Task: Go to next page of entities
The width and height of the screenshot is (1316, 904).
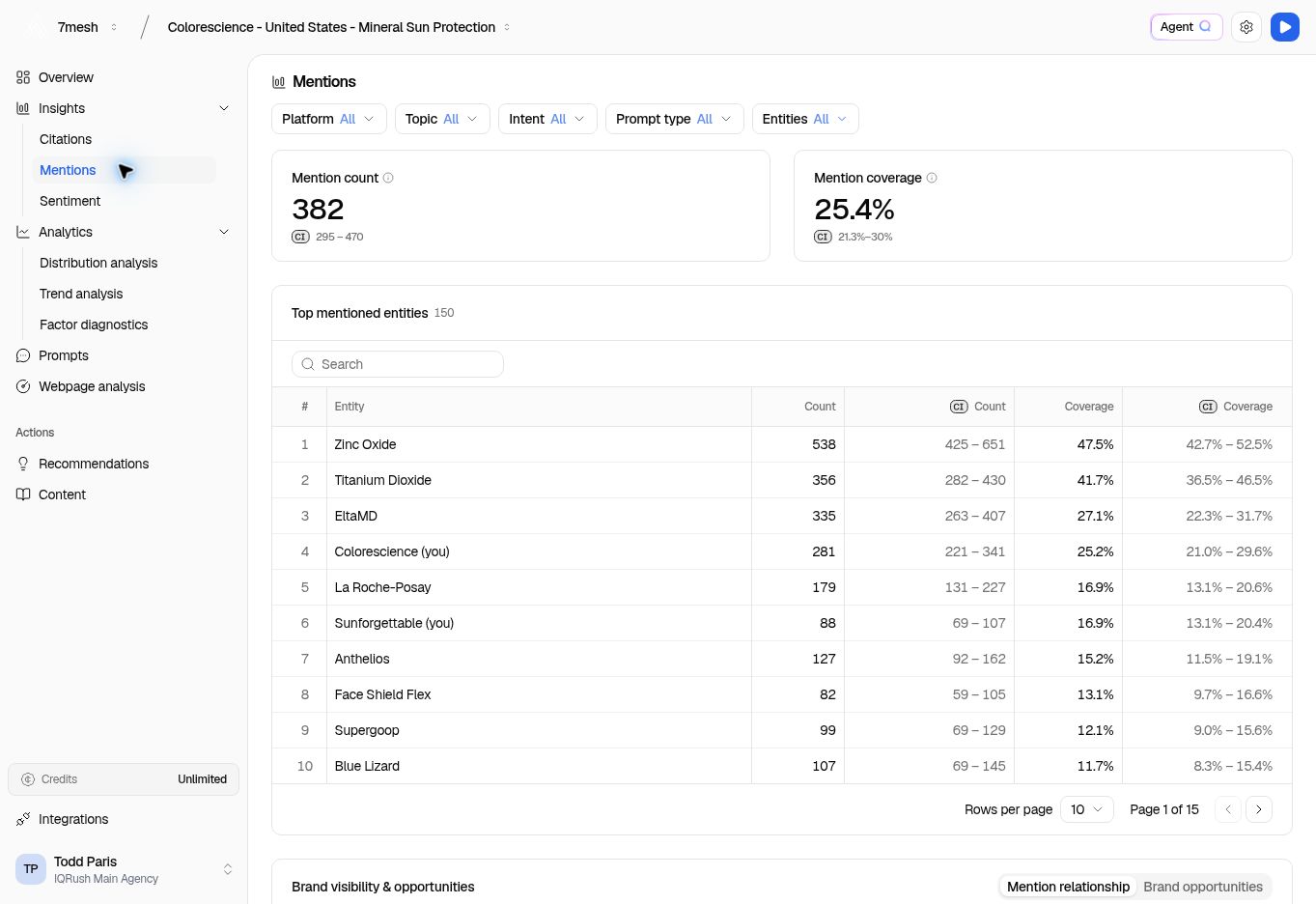Action: [1259, 809]
